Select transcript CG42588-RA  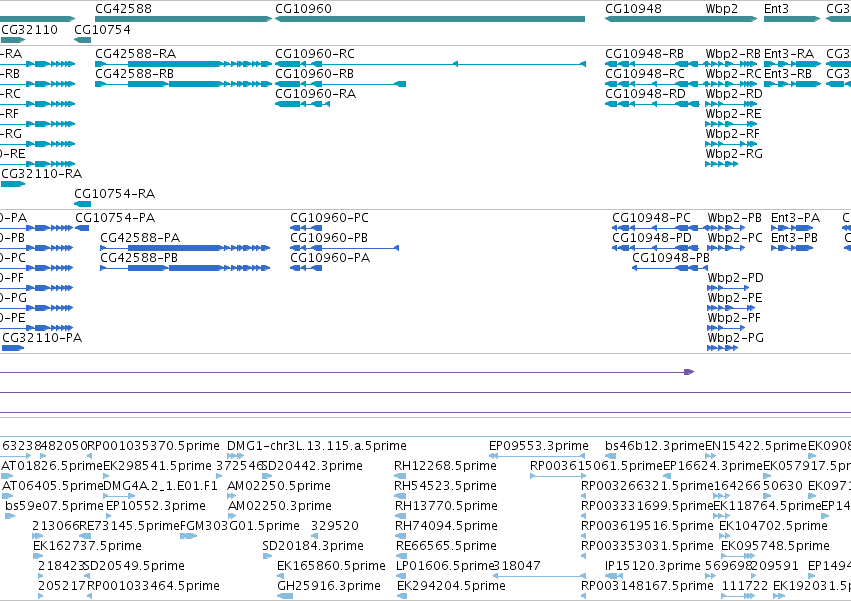(x=136, y=54)
